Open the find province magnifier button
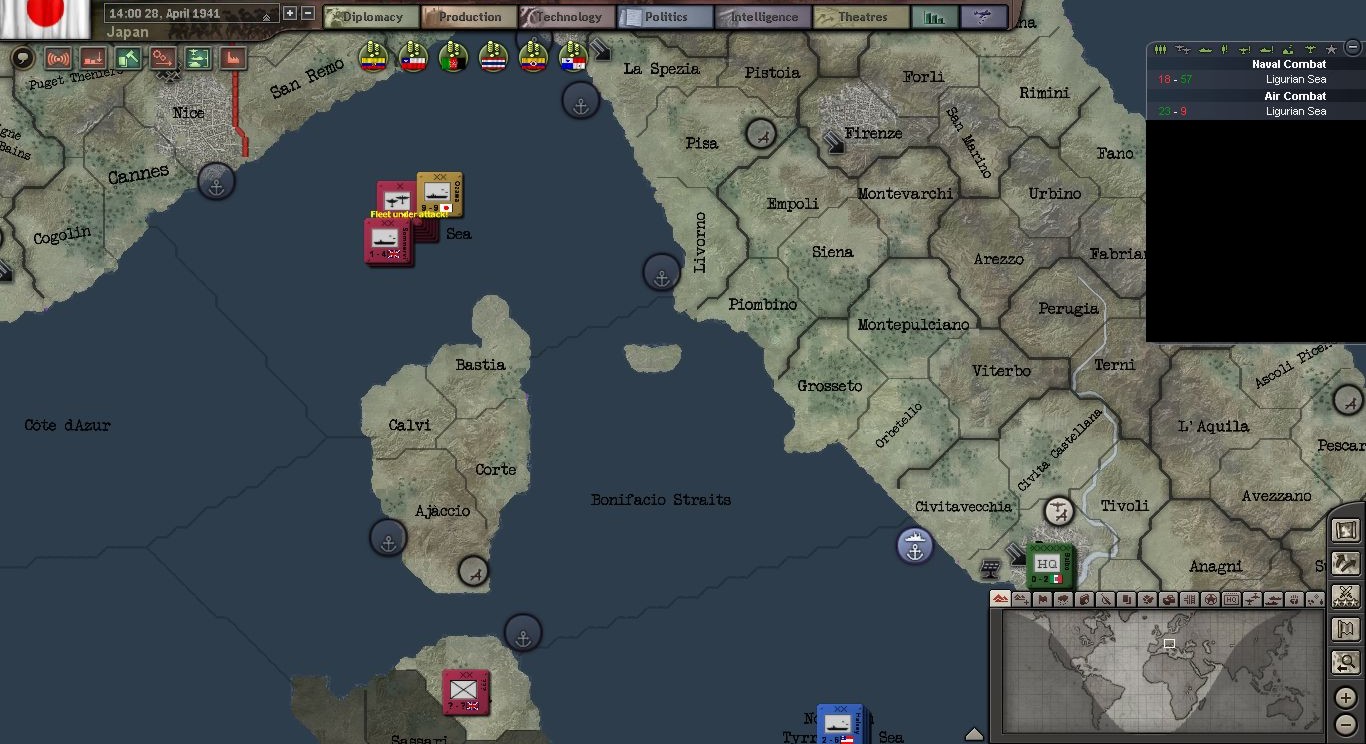The height and width of the screenshot is (744, 1366). (1346, 662)
